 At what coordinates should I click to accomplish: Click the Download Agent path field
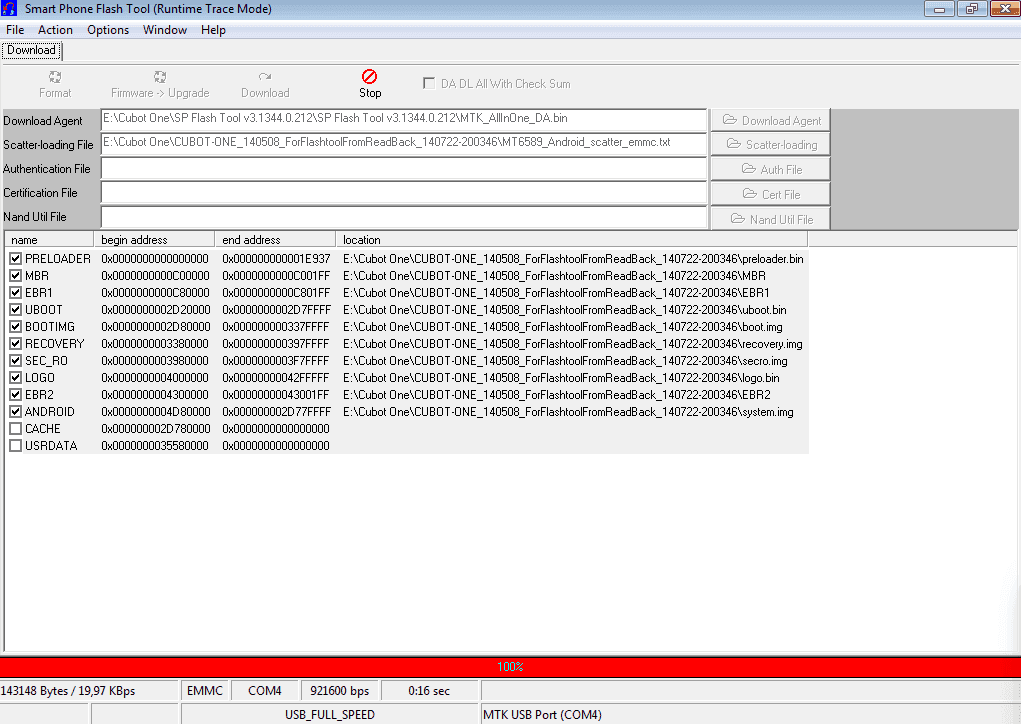pyautogui.click(x=404, y=120)
